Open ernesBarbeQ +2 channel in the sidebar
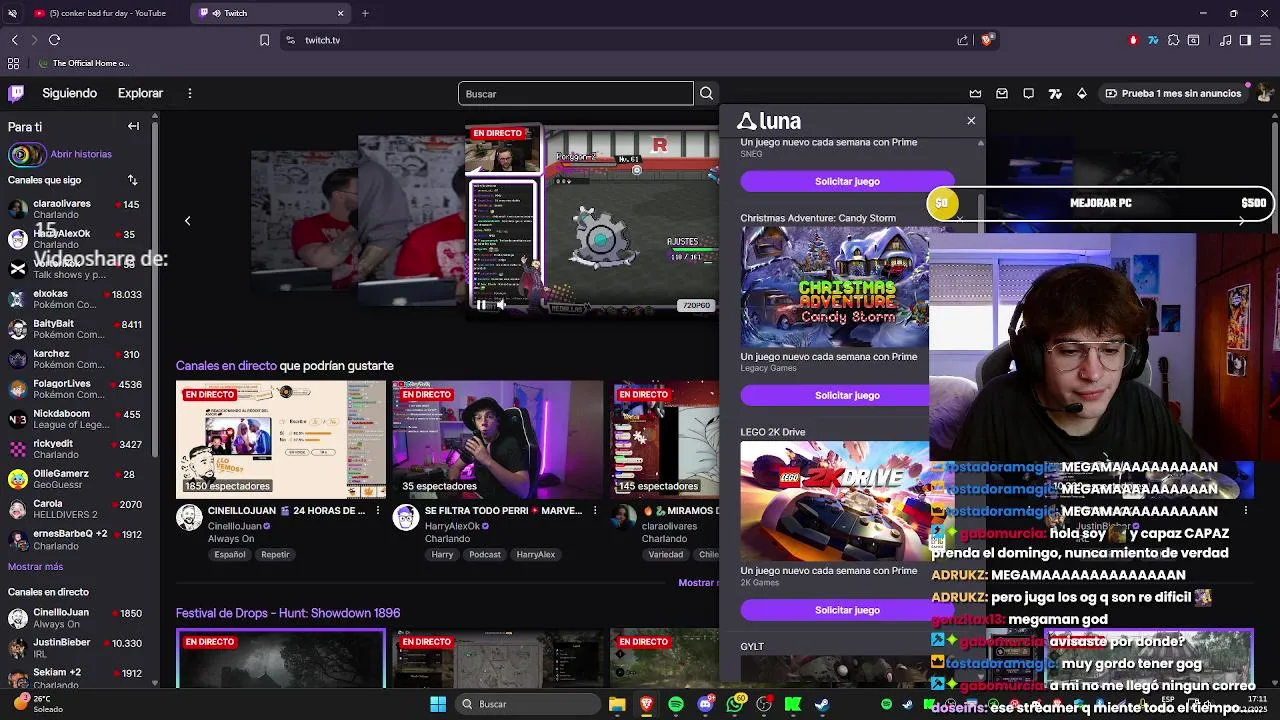Image resolution: width=1280 pixels, height=720 pixels. [78, 538]
